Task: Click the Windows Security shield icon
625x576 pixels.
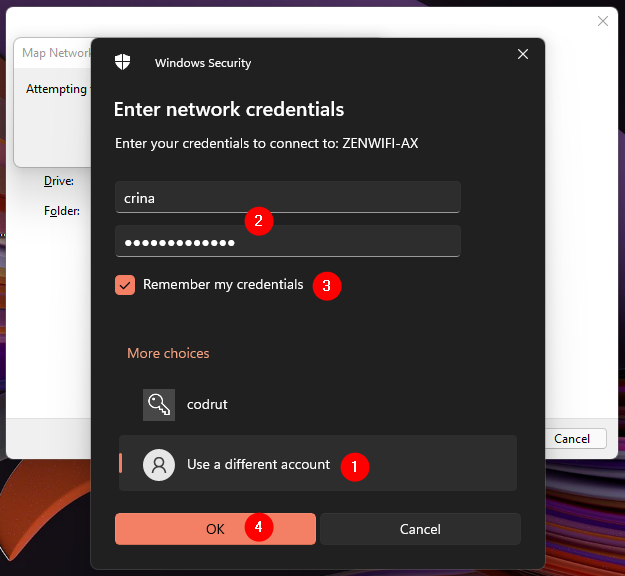Action: [122, 62]
